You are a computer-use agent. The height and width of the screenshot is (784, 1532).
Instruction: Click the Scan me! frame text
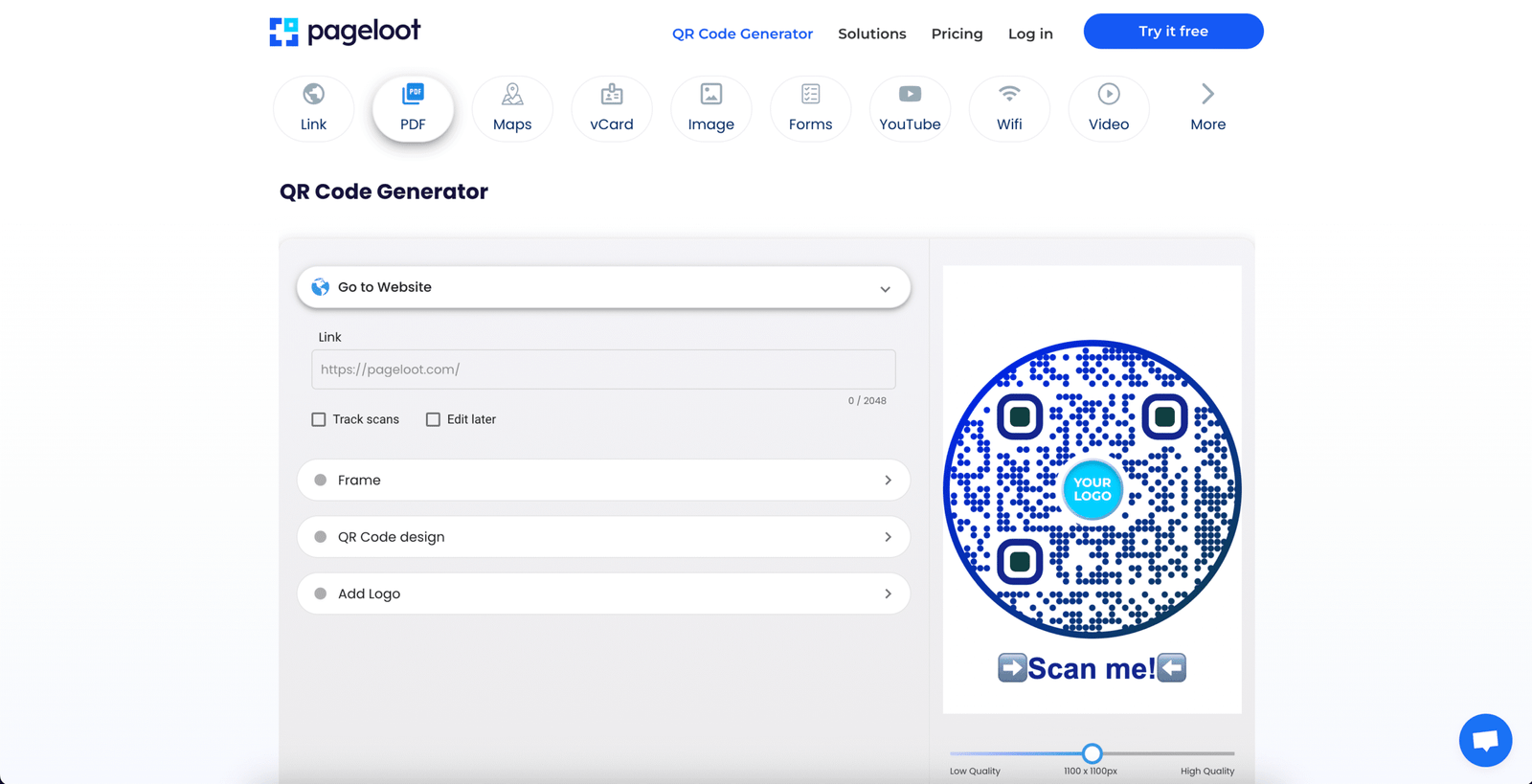click(x=1092, y=668)
